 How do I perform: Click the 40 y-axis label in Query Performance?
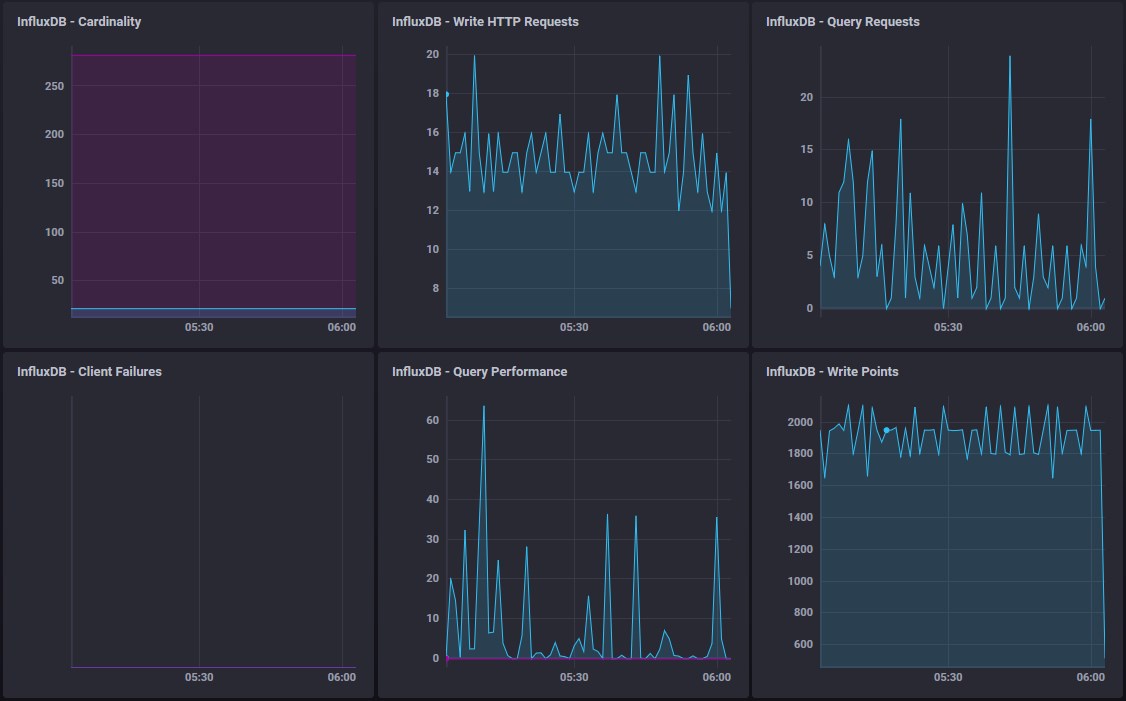tap(432, 499)
